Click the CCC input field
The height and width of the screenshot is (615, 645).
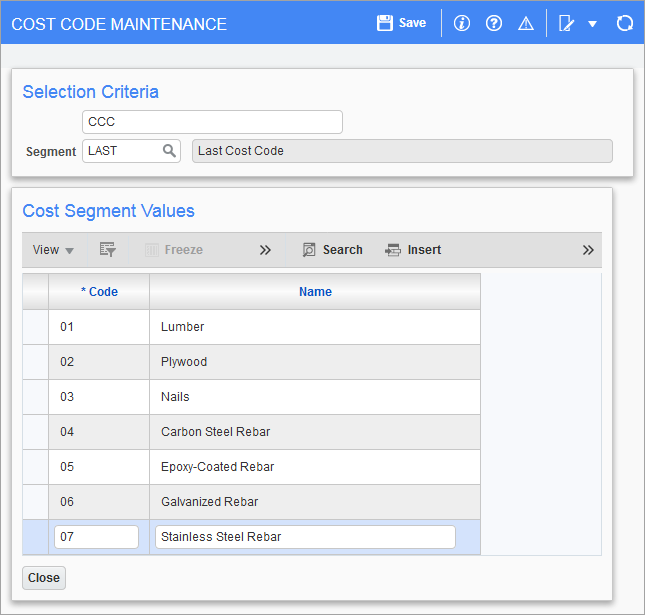coord(212,122)
